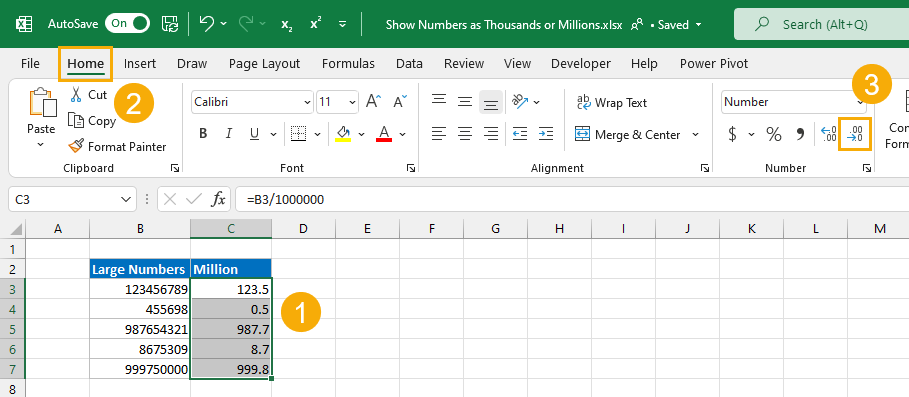Open Font group dialog launcher

[x=410, y=168]
